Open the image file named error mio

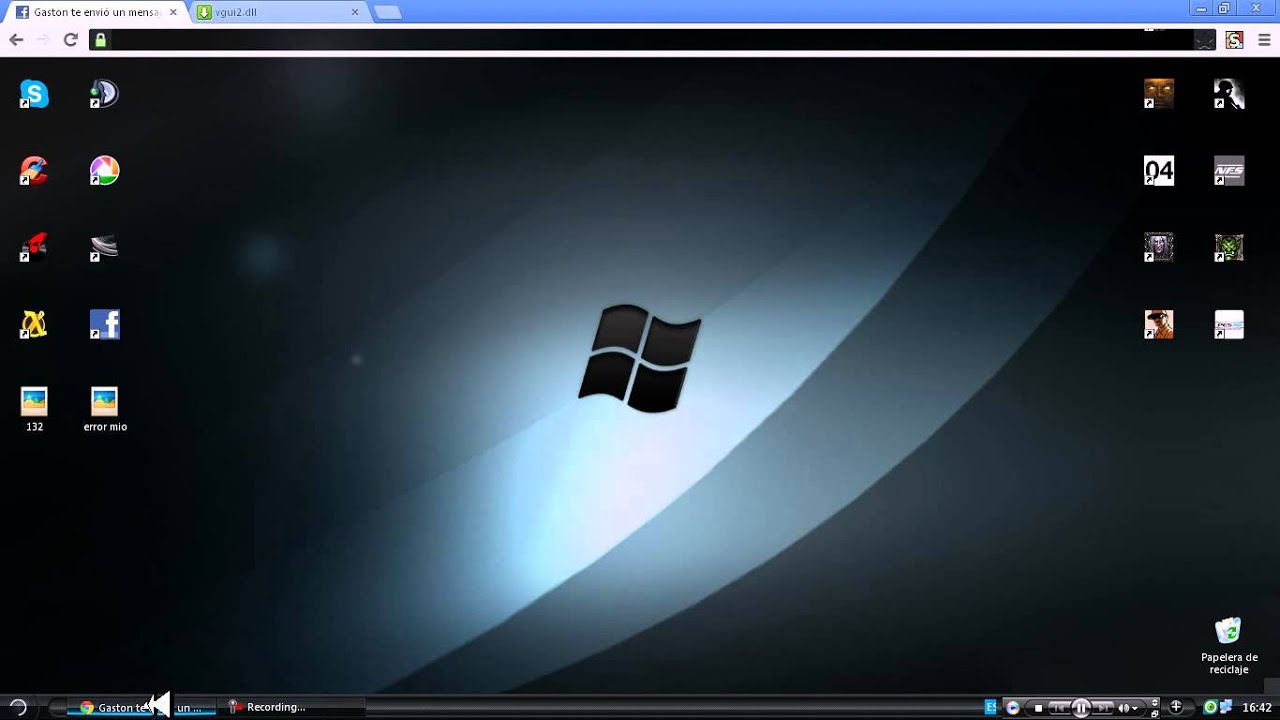[105, 409]
